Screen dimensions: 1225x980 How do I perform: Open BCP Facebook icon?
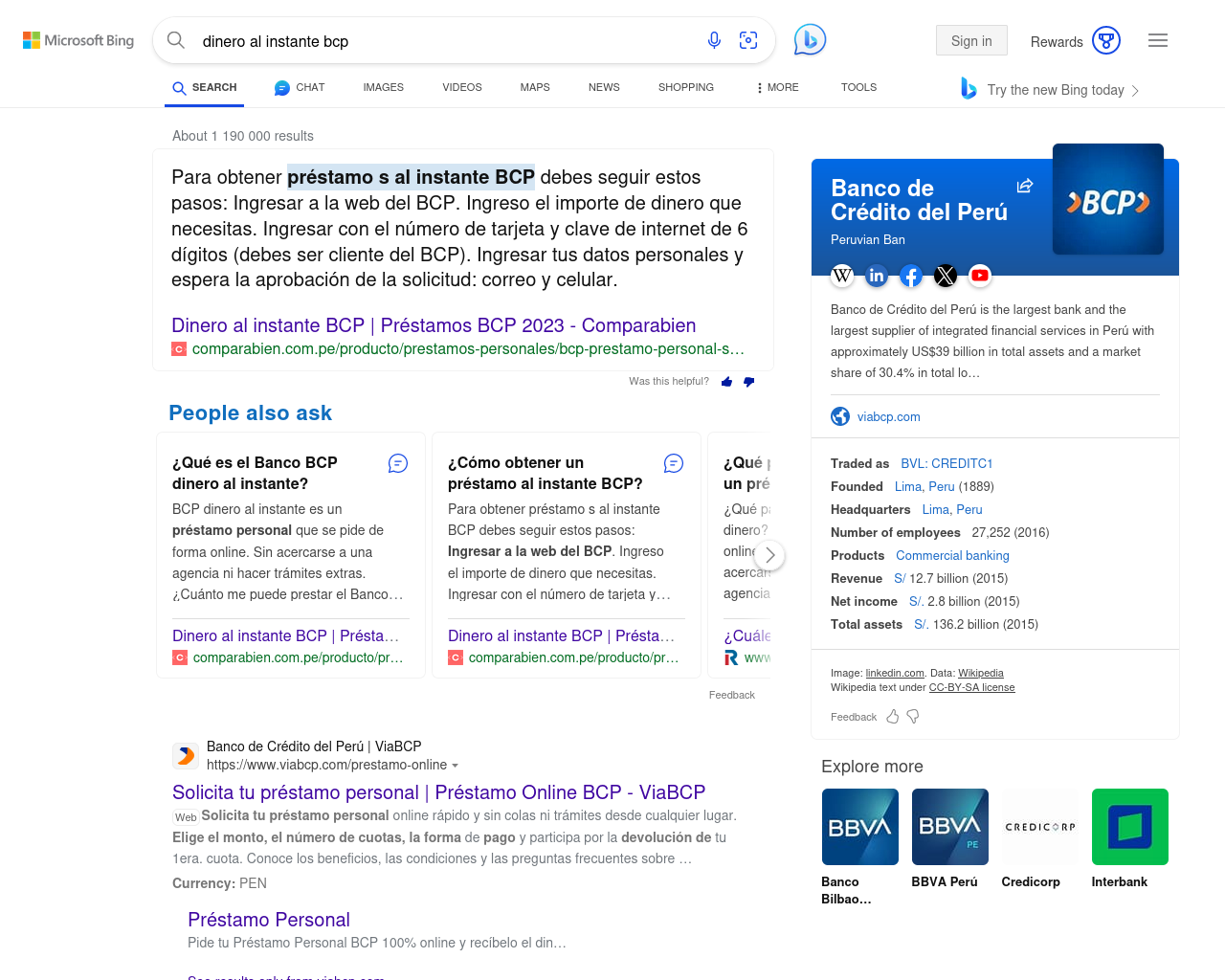coord(911,276)
